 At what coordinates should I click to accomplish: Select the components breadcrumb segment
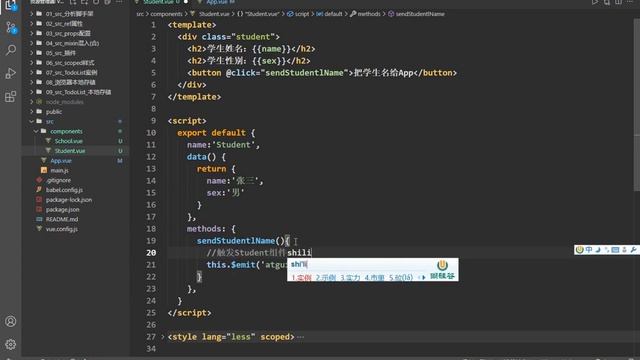[167, 14]
